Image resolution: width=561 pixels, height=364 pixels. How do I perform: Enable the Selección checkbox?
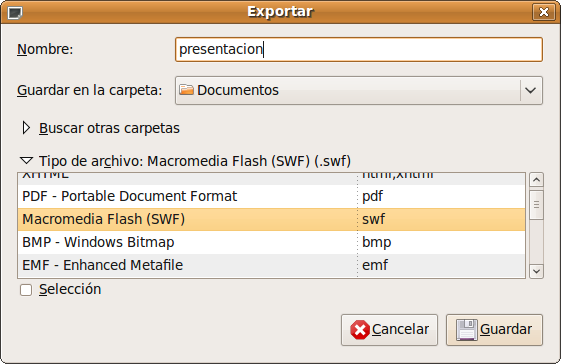coord(26,290)
